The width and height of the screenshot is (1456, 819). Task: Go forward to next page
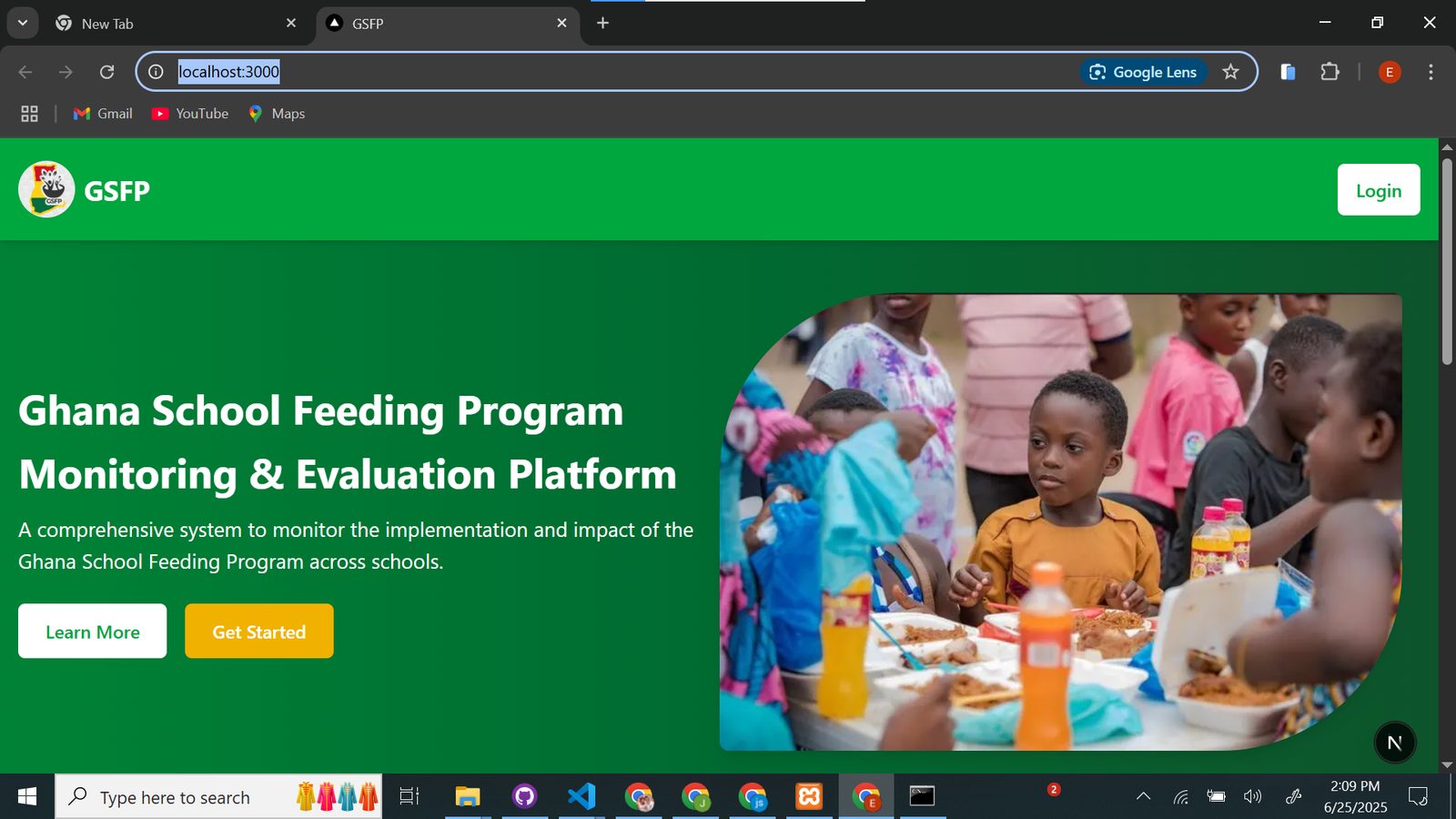tap(66, 72)
